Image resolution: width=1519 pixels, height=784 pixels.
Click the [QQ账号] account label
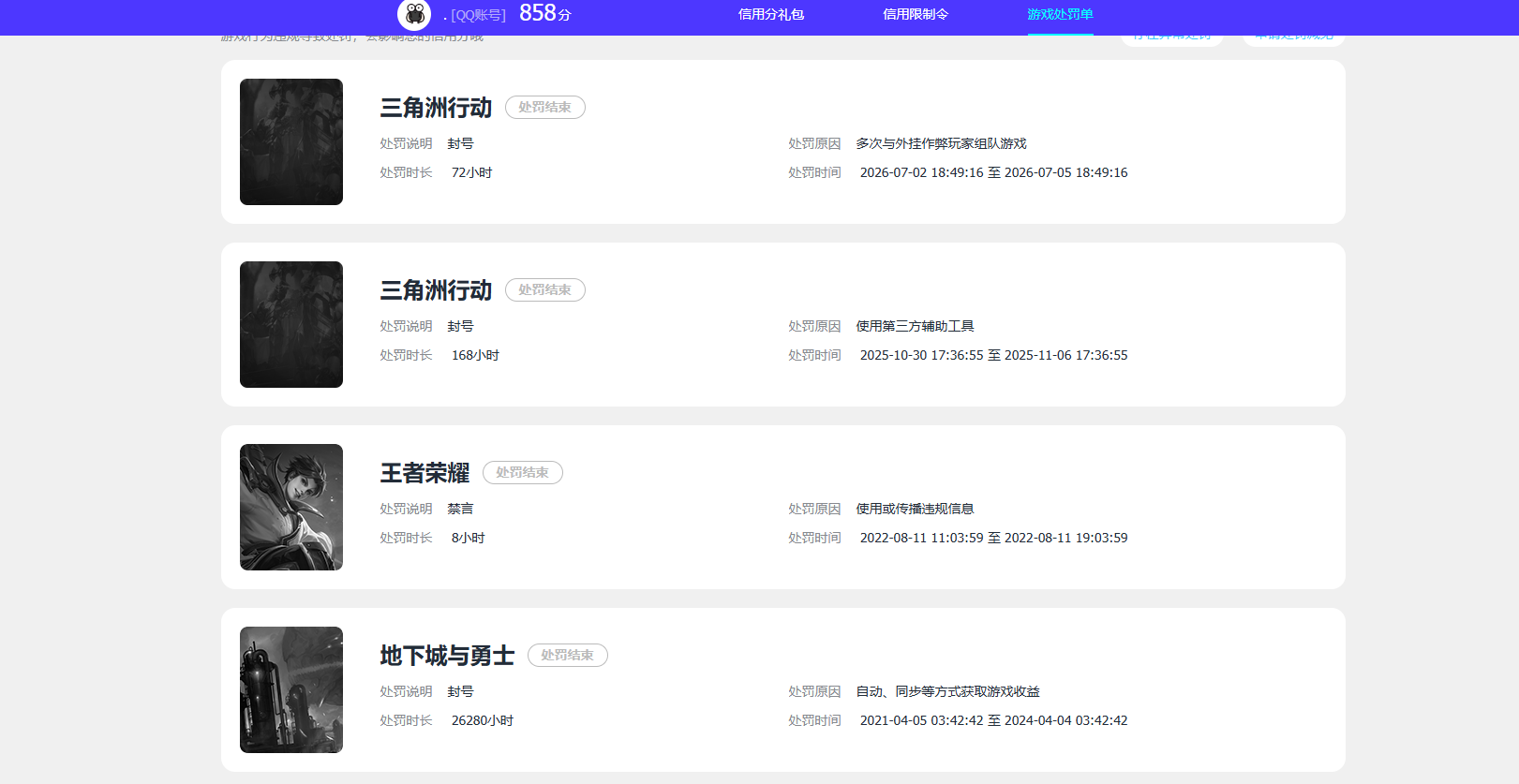(x=478, y=15)
